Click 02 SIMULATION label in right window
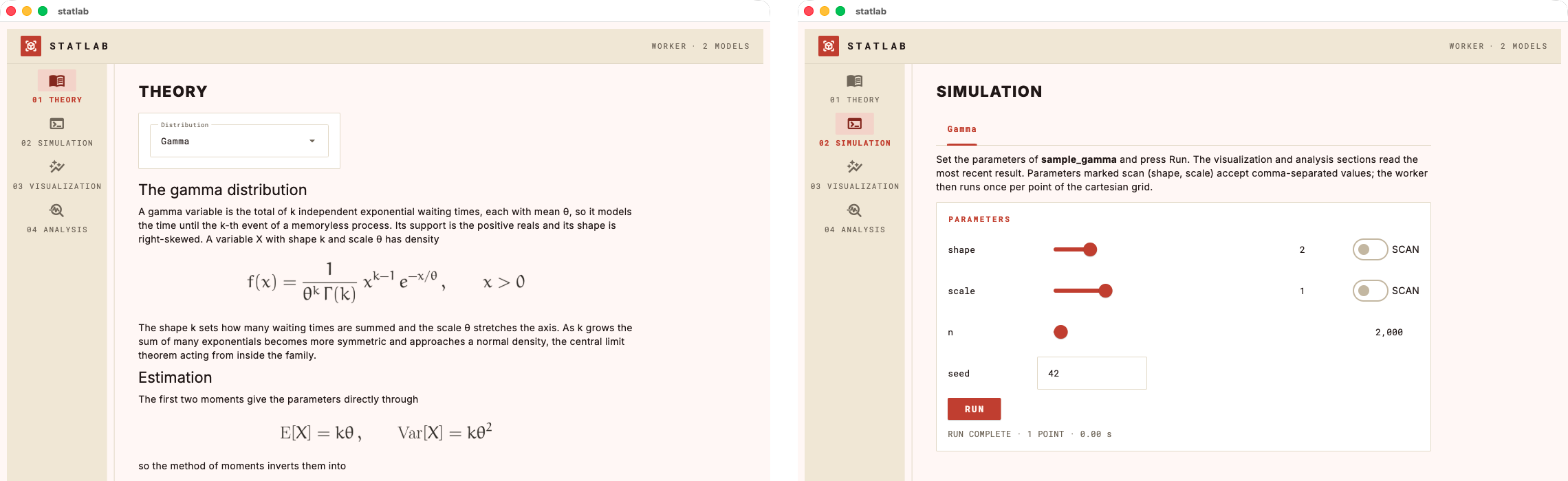Image resolution: width=1568 pixels, height=481 pixels. [855, 143]
